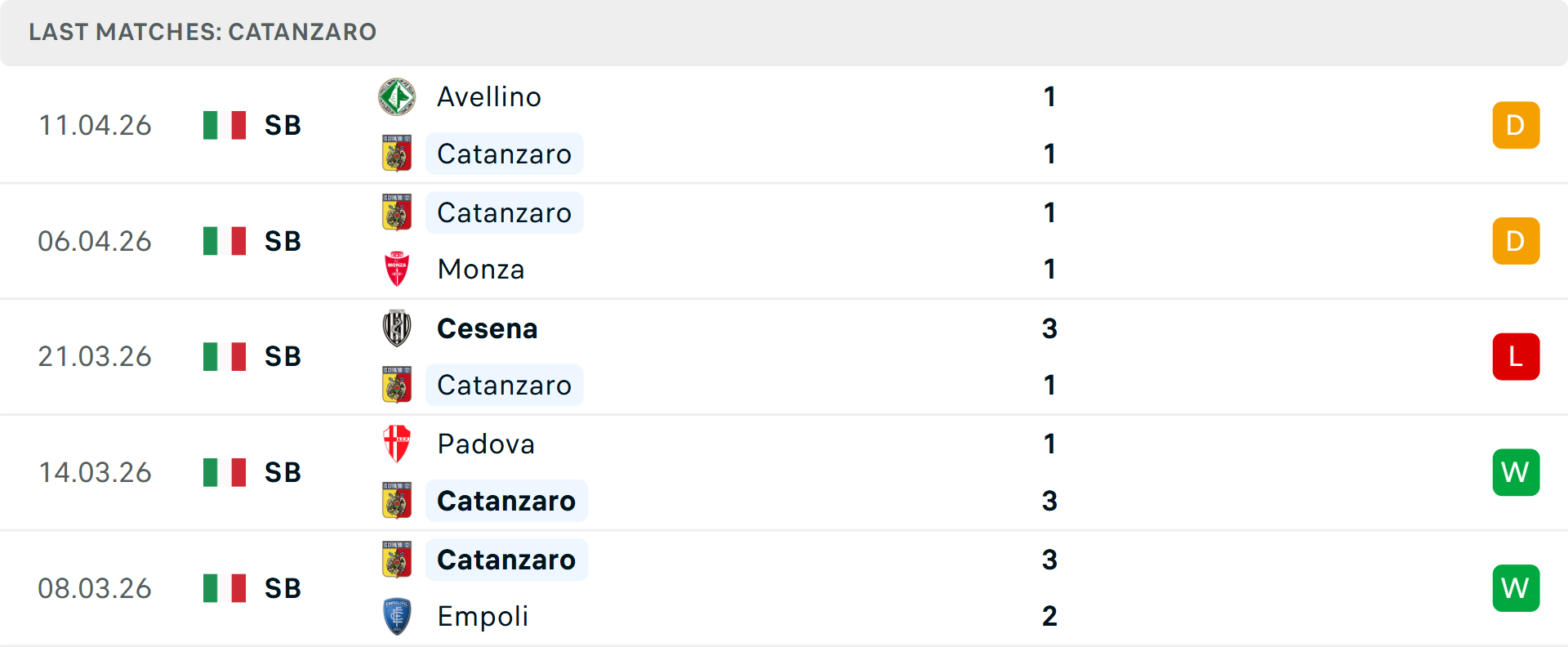Click the win badge for Empoli match
This screenshot has height=647, width=1568.
click(1516, 588)
